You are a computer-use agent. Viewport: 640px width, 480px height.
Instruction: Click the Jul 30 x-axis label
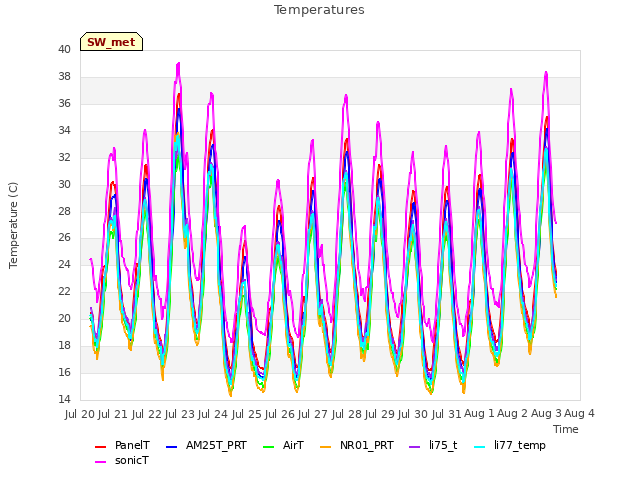coord(413,414)
